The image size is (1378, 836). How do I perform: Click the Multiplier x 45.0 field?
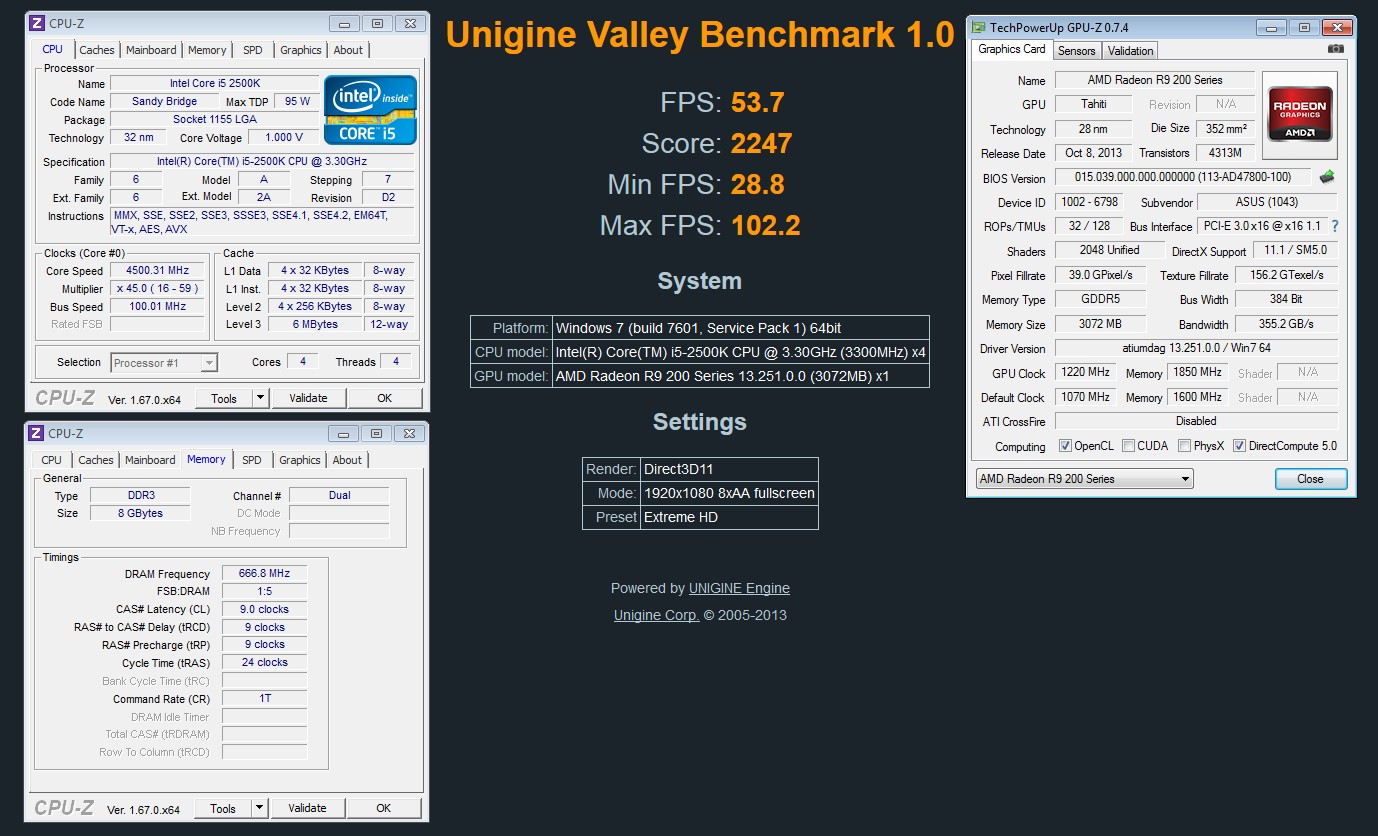tap(158, 289)
